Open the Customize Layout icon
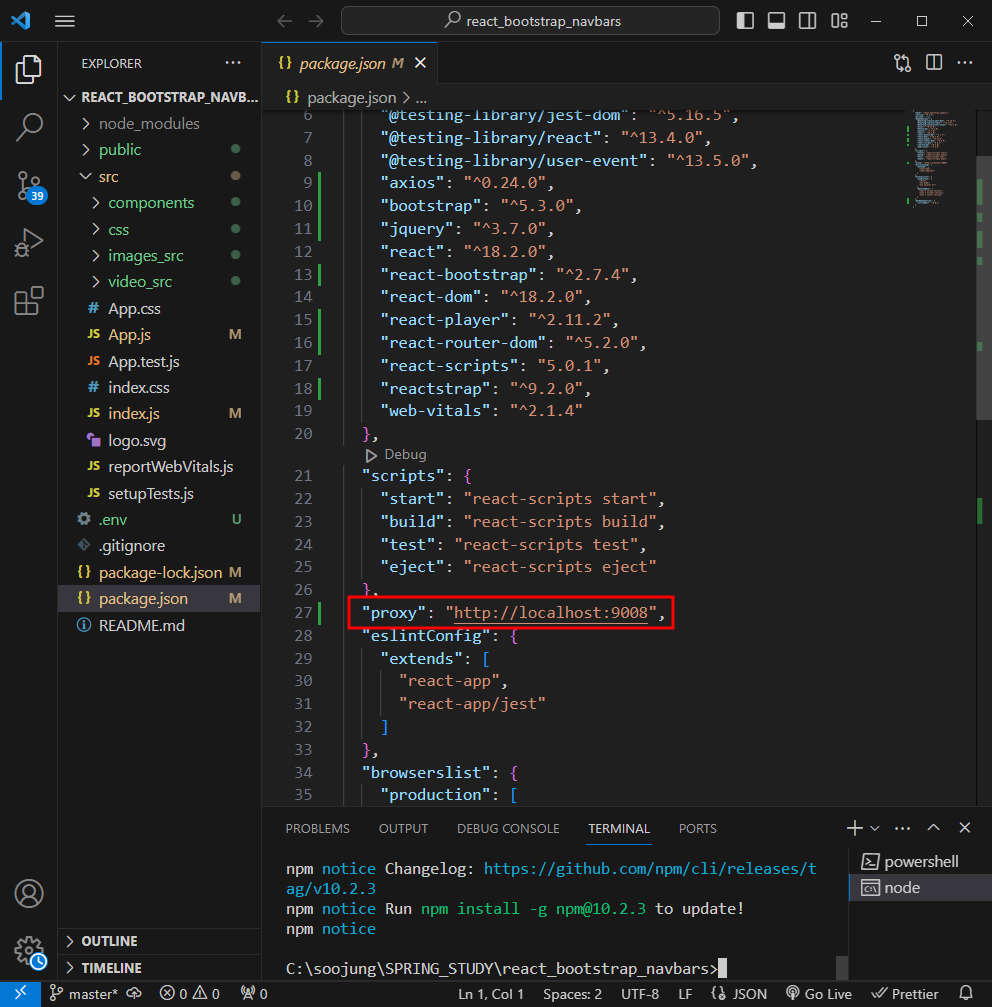992x1007 pixels. coord(839,21)
